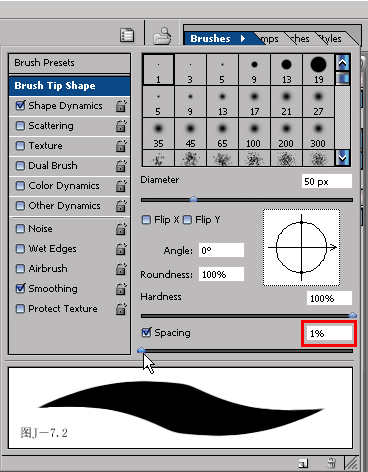Viewport: 368px width, 472px height.
Task: Enable the Flip X checkbox
Action: 146,220
